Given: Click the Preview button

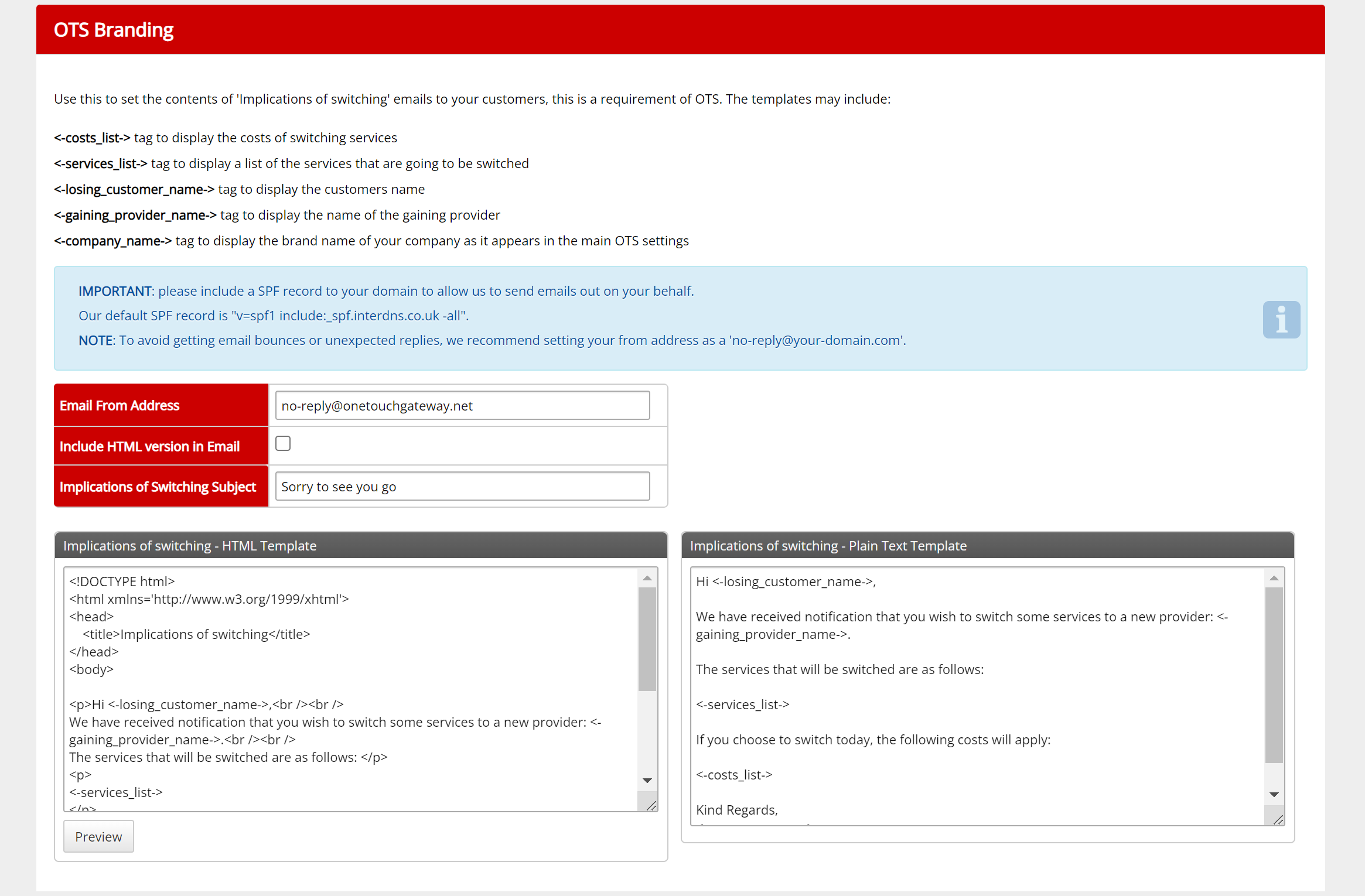Looking at the screenshot, I should [x=98, y=836].
